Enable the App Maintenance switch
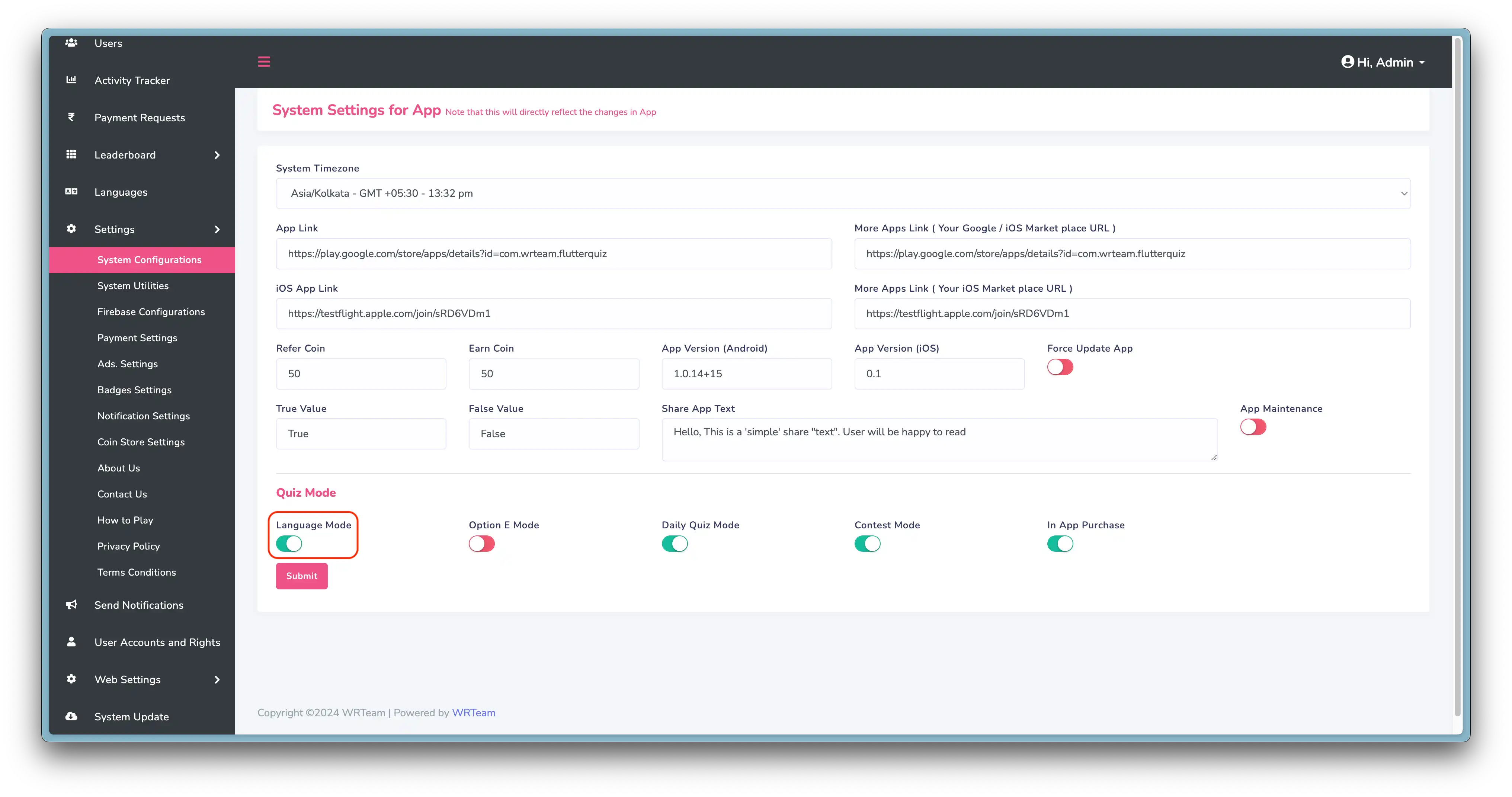 click(x=1253, y=427)
